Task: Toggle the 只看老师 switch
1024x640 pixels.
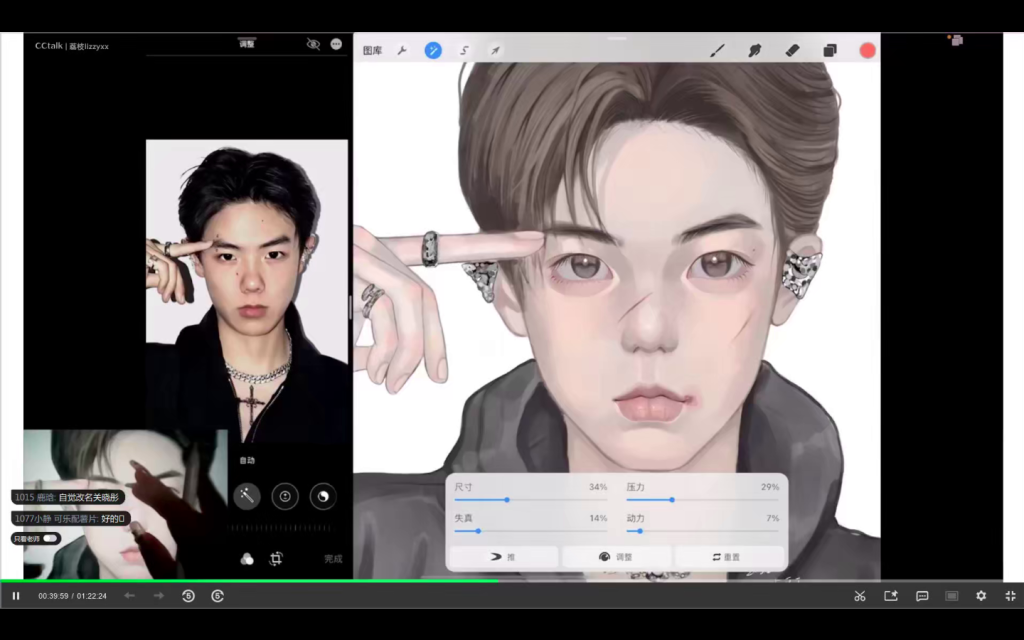Action: 49,538
